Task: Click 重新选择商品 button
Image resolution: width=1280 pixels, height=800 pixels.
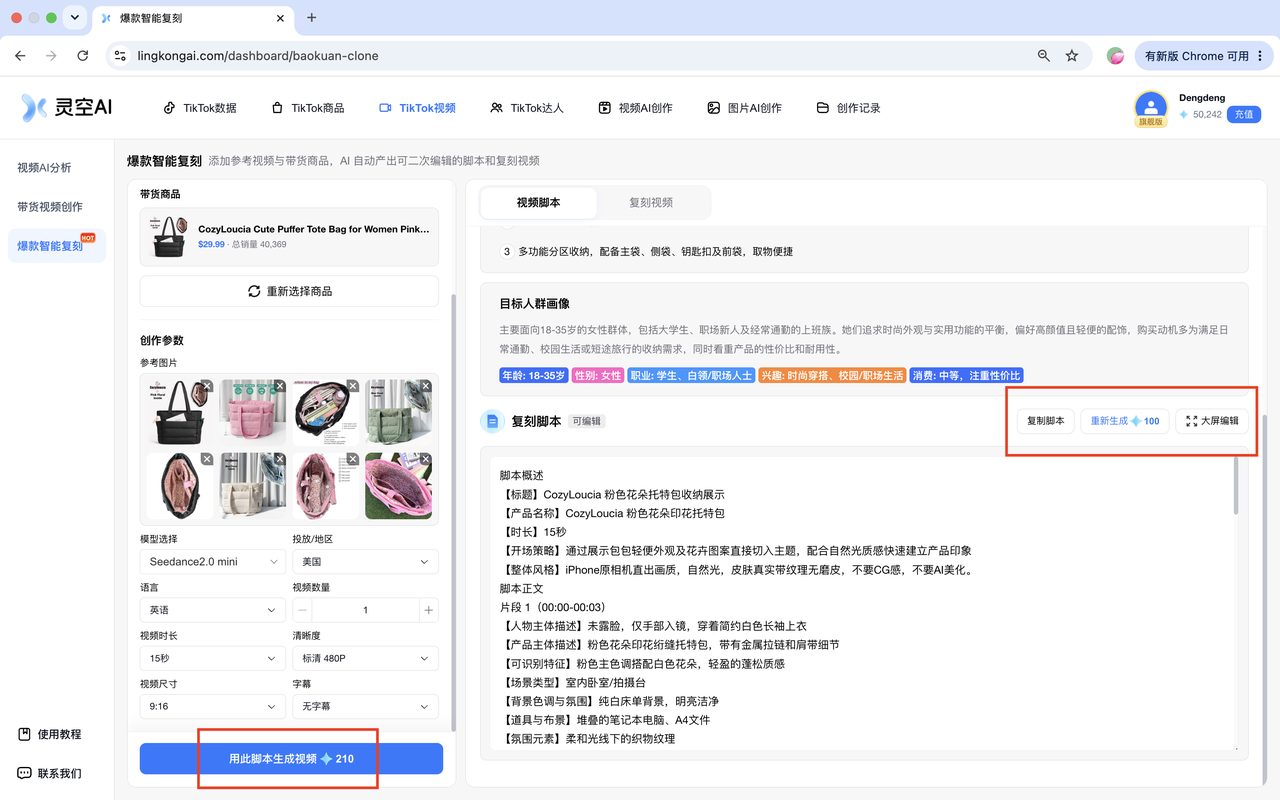Action: coord(289,291)
